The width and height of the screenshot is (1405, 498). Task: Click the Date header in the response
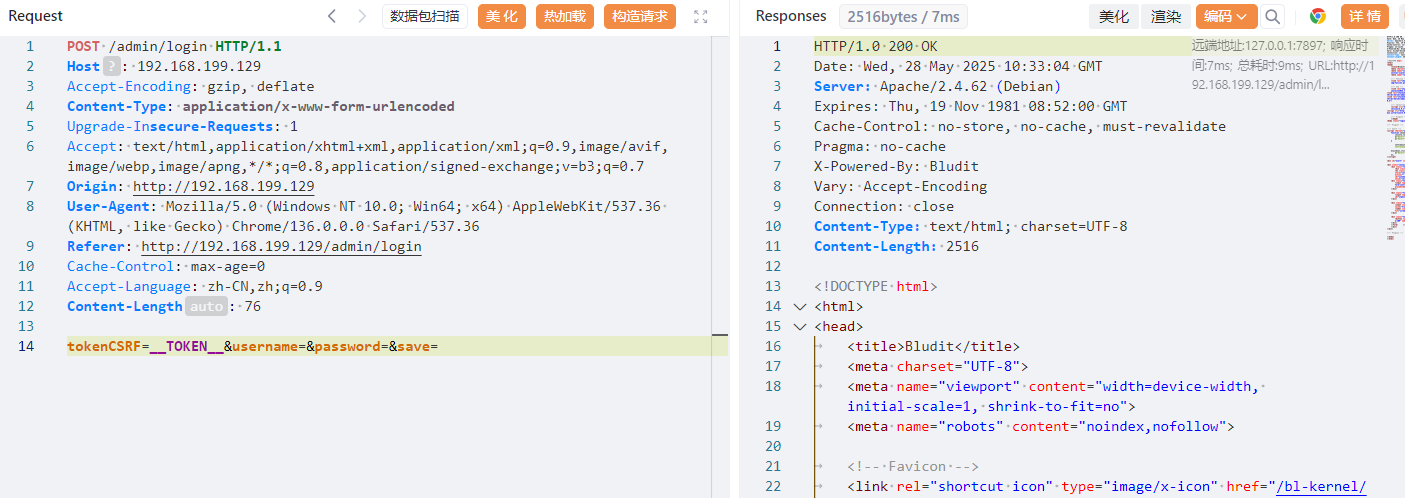click(x=958, y=66)
